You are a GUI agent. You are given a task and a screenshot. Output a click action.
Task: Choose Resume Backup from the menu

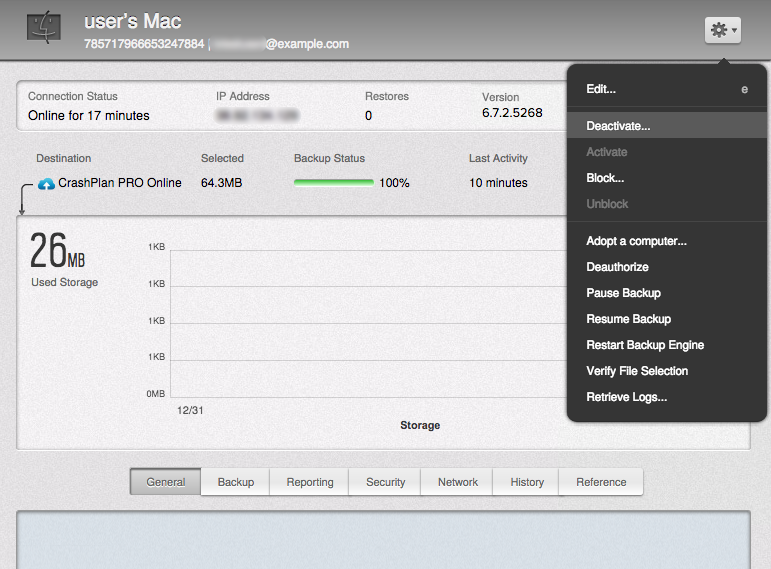coord(667,319)
